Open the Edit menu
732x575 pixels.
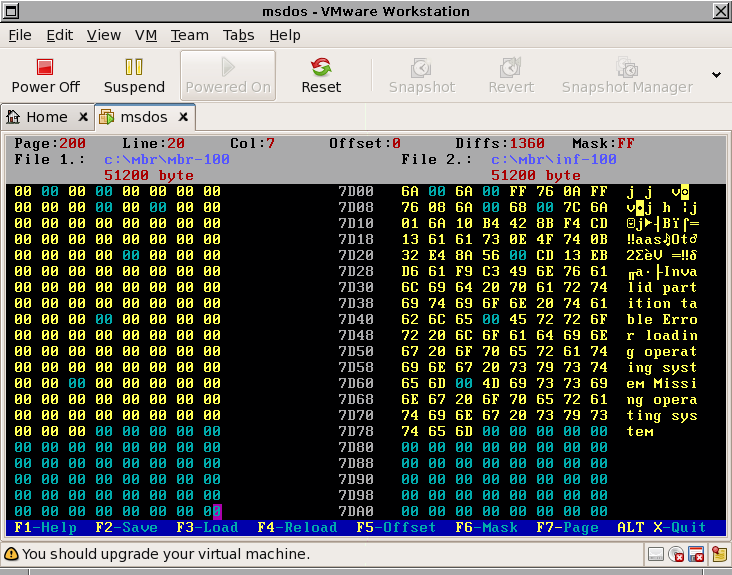pyautogui.click(x=60, y=35)
